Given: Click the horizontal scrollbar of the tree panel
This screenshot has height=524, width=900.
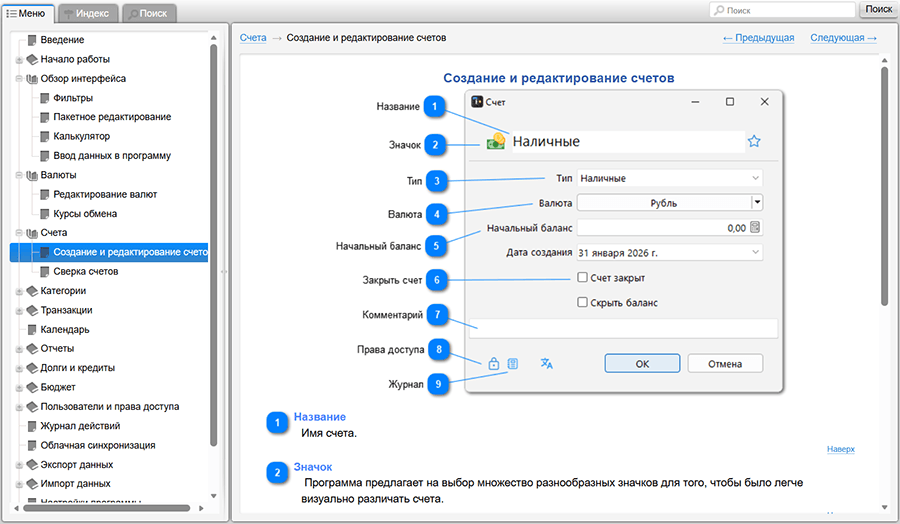Looking at the screenshot, I should (109, 508).
